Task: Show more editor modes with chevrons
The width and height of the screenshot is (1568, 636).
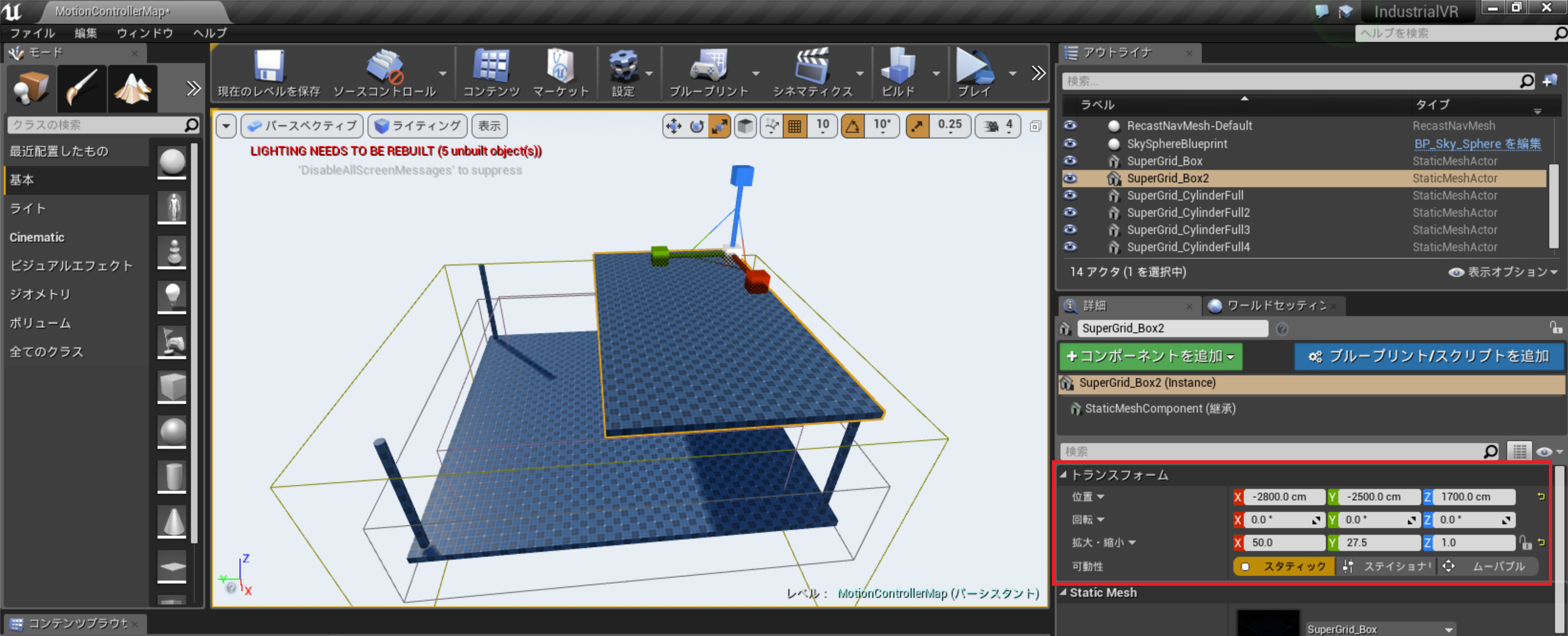Action: click(193, 88)
